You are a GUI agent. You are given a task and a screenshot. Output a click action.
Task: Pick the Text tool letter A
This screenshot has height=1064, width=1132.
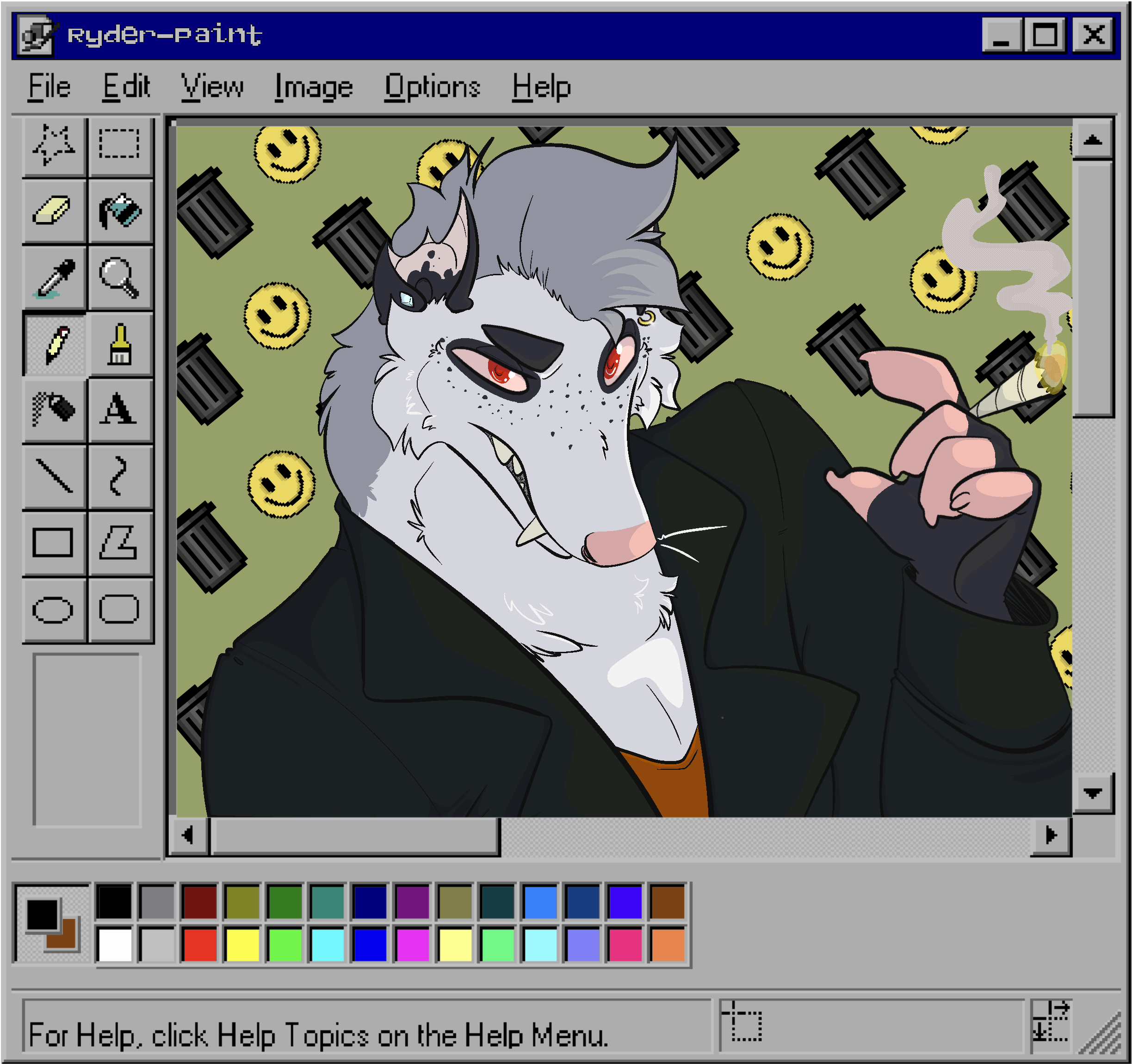(119, 410)
